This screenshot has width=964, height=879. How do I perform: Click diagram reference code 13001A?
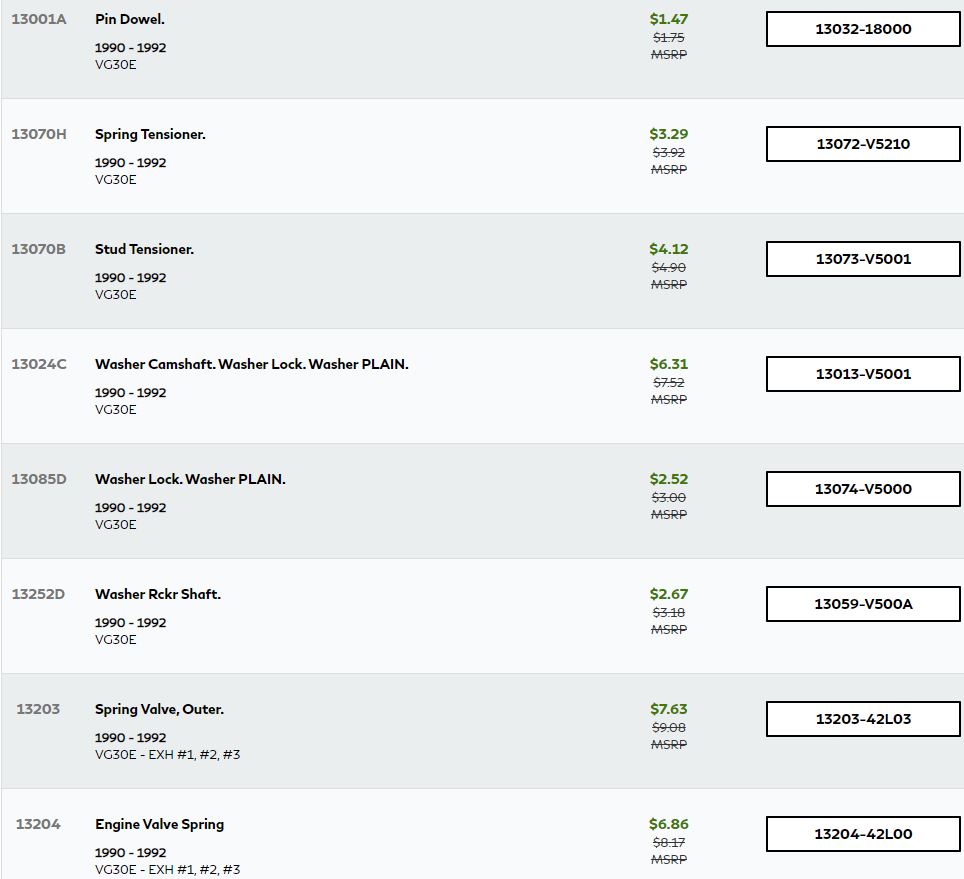pyautogui.click(x=39, y=19)
